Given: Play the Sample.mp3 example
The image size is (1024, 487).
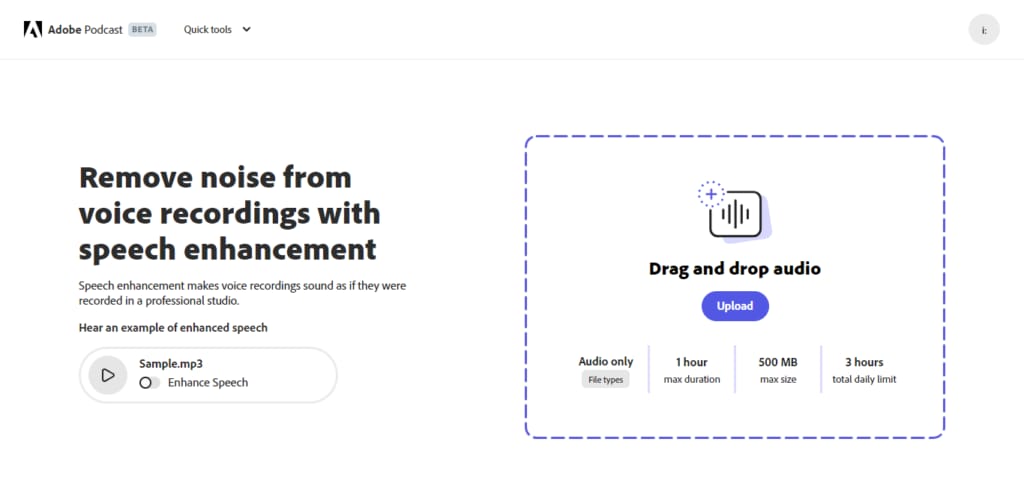Looking at the screenshot, I should [108, 375].
